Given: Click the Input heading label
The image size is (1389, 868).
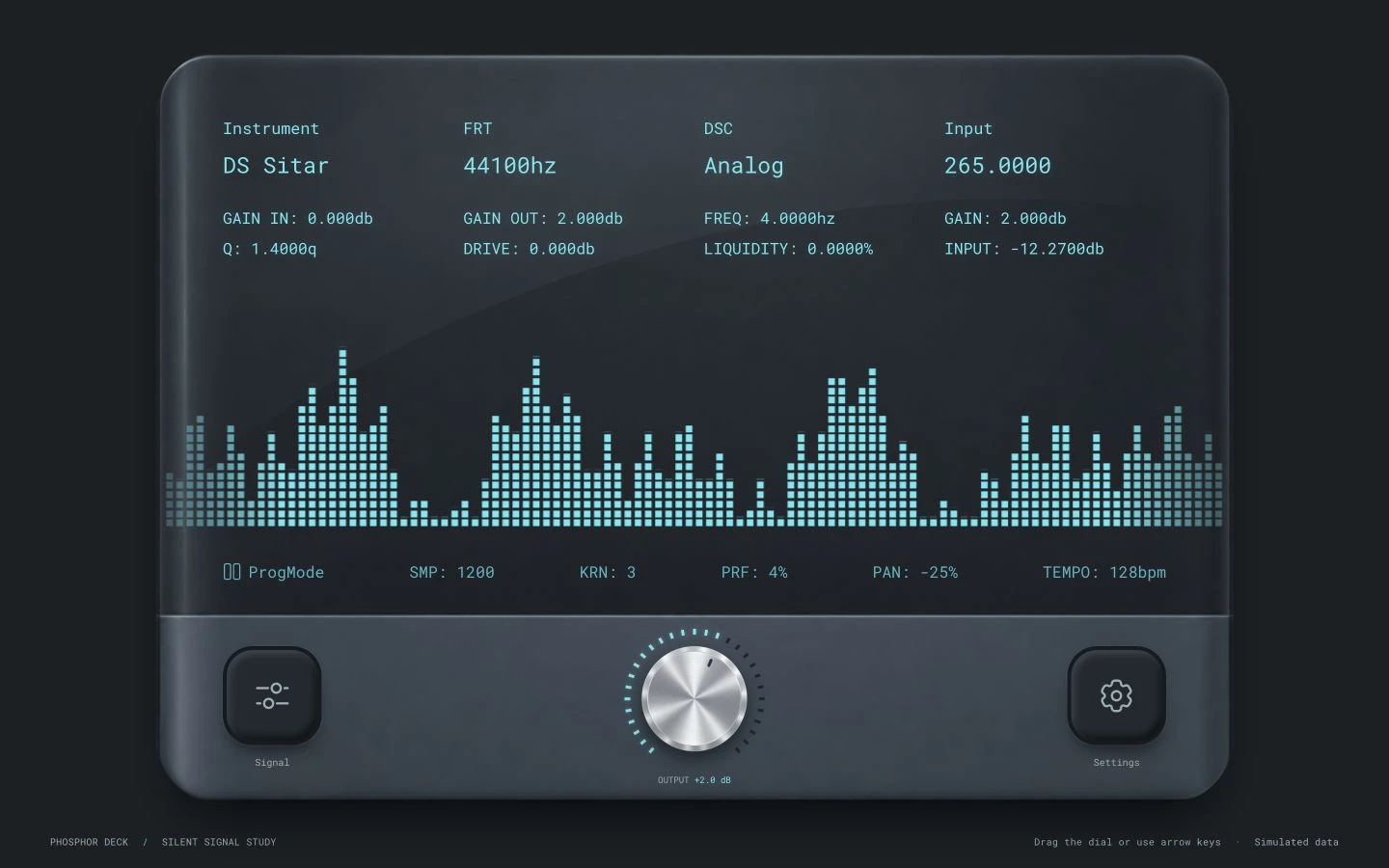Looking at the screenshot, I should coord(968,129).
